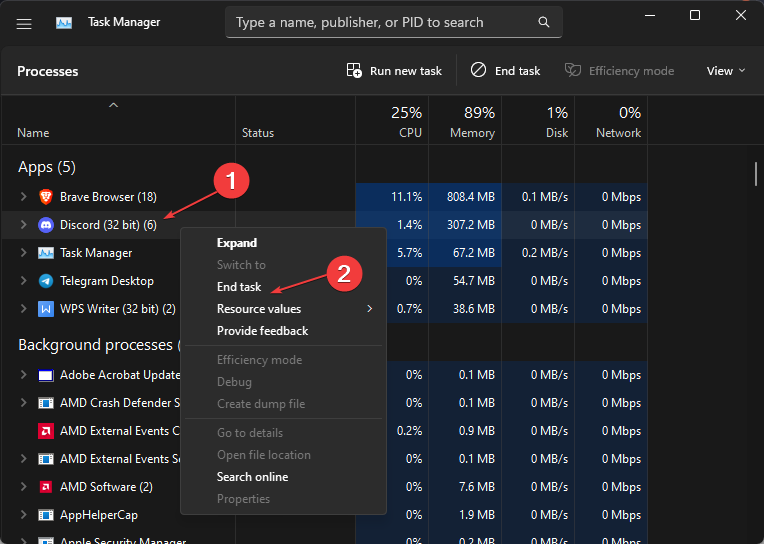This screenshot has height=544, width=764.
Task: Click the AMD Software icon
Action: (x=46, y=487)
